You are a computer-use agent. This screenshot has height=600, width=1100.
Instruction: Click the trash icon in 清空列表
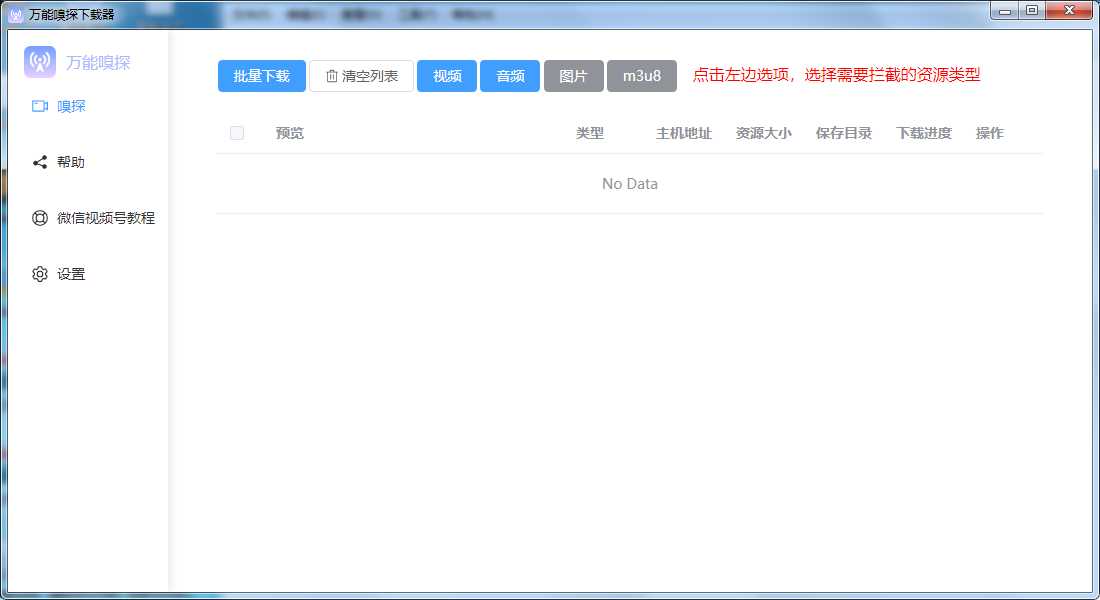332,76
